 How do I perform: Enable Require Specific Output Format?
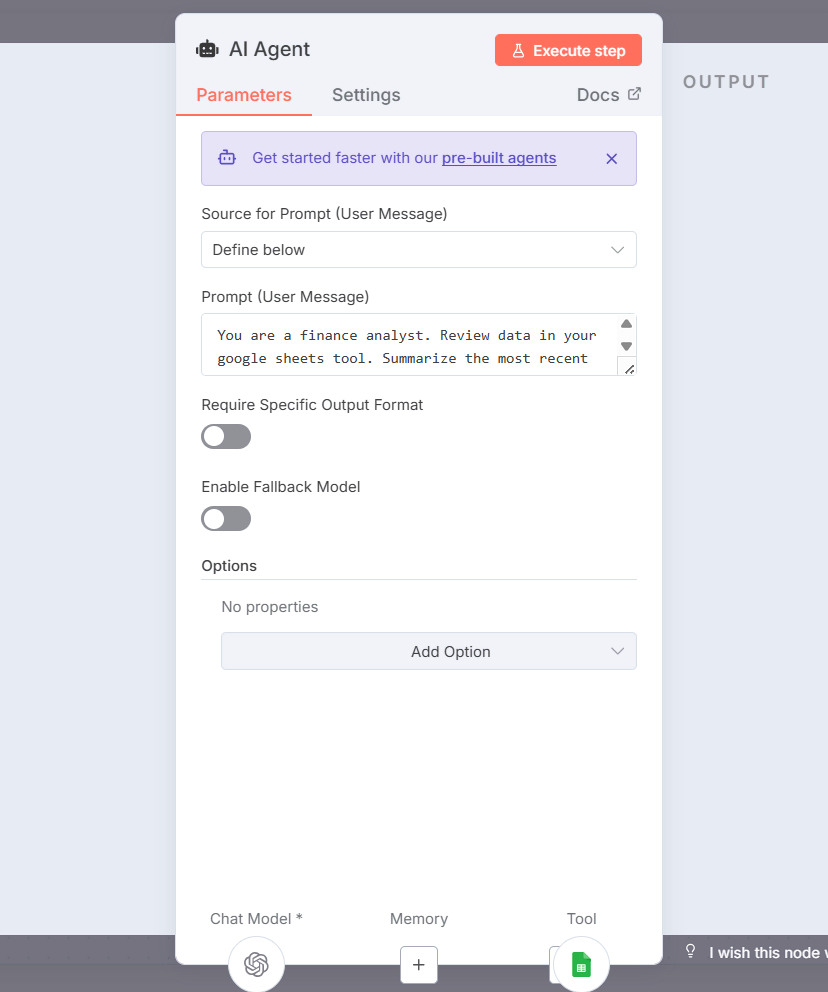225,436
